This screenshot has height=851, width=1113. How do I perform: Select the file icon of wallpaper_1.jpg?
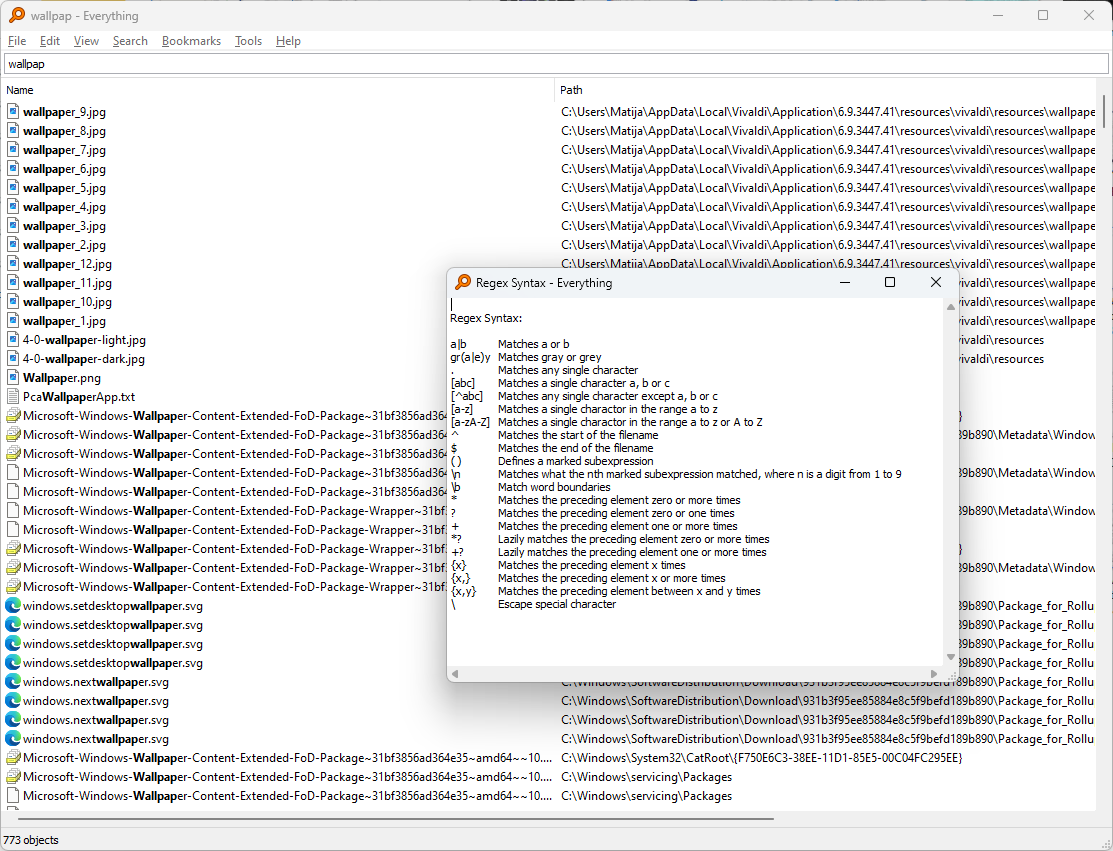pyautogui.click(x=13, y=321)
